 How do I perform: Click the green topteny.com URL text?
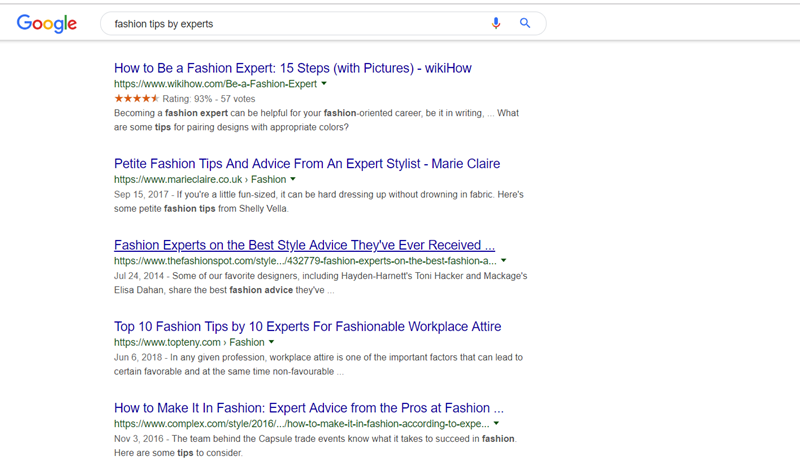tap(189, 342)
